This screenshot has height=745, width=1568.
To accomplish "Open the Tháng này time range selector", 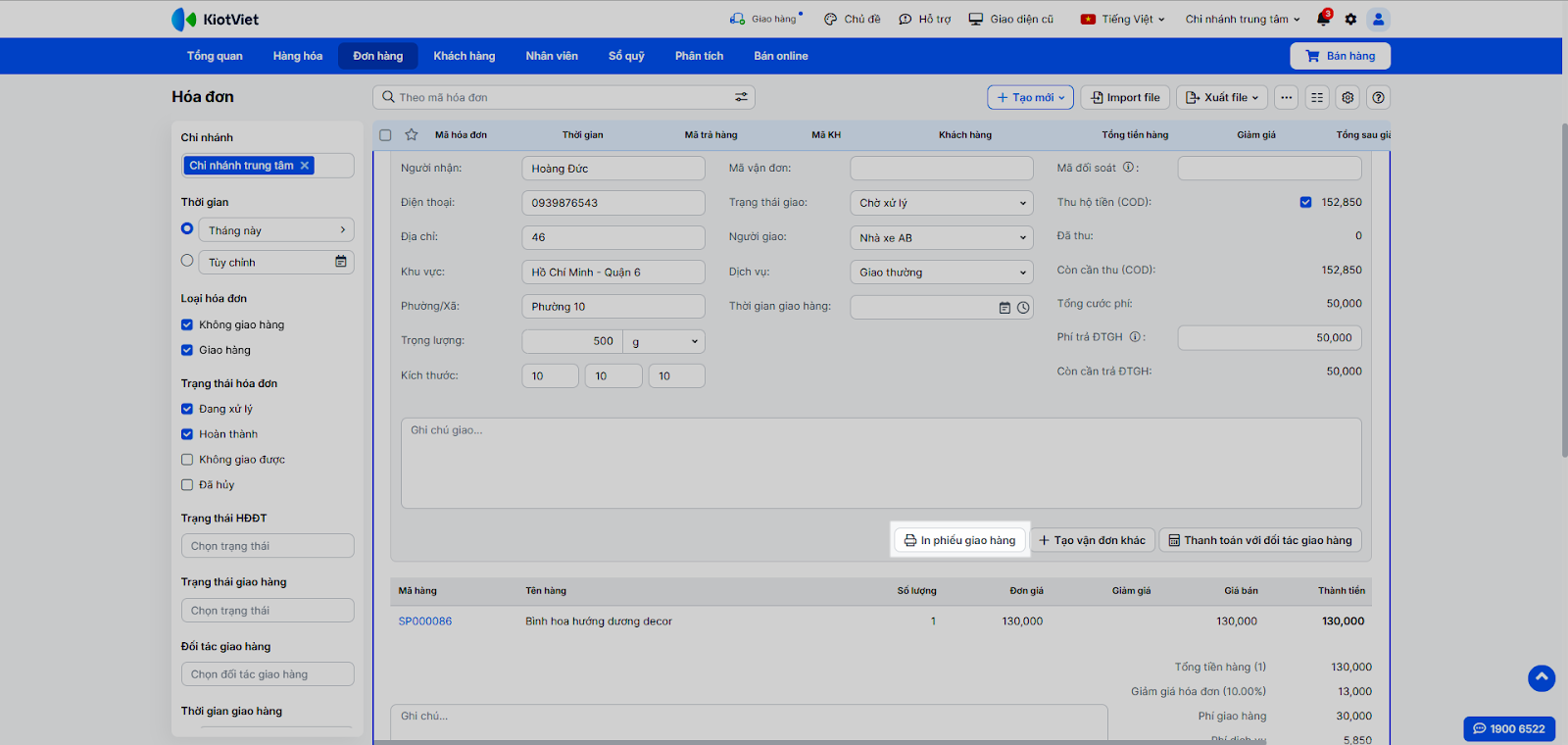I will 276,230.
